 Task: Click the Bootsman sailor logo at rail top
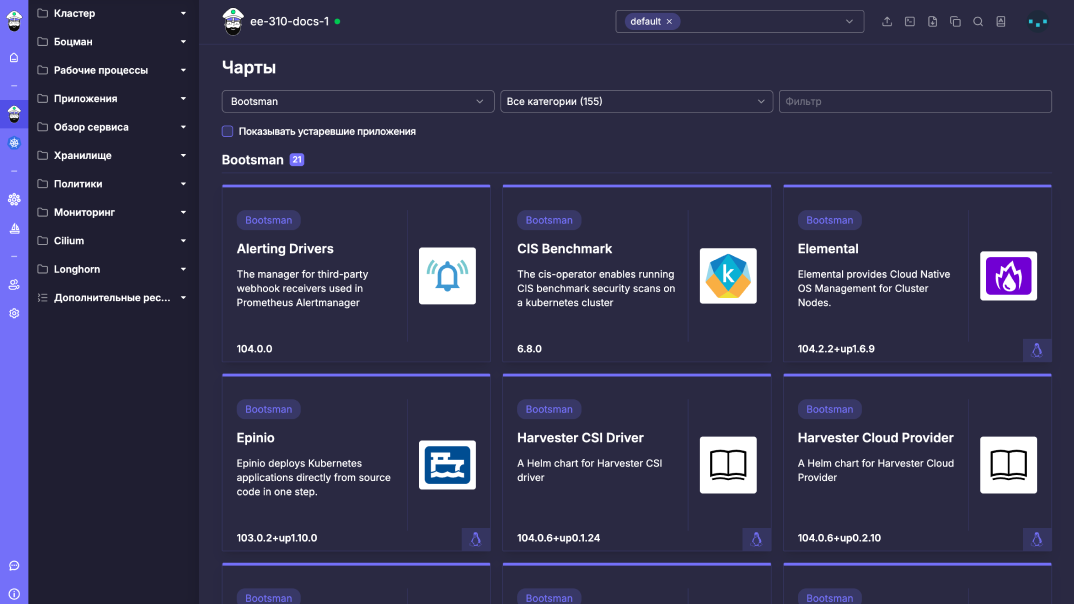14,21
